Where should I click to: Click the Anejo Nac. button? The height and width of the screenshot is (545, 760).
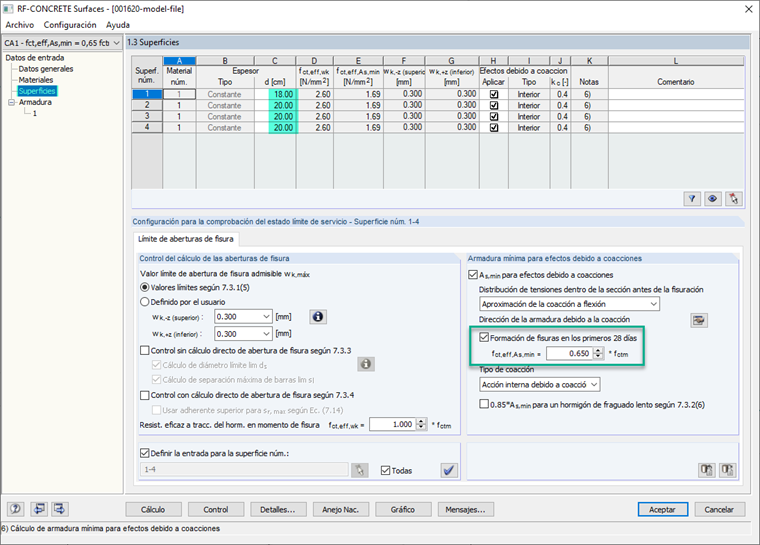(340, 510)
